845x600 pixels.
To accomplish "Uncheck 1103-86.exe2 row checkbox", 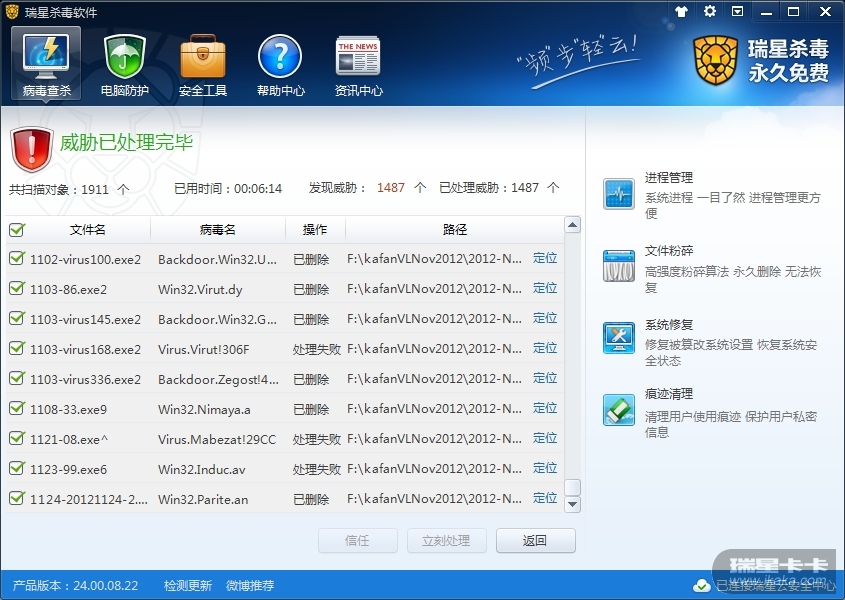I will pos(17,288).
